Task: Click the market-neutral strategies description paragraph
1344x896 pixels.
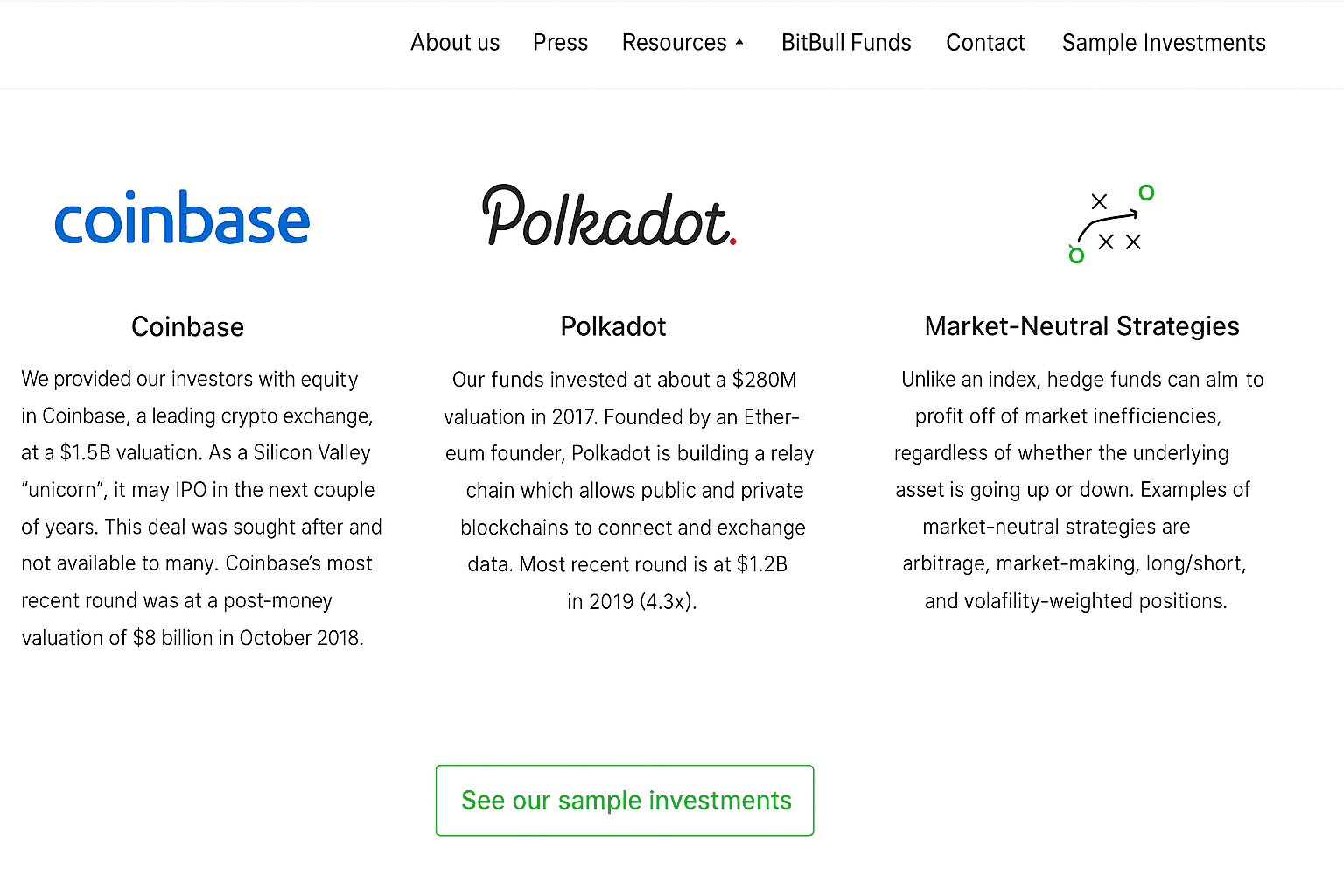Action: click(1074, 490)
